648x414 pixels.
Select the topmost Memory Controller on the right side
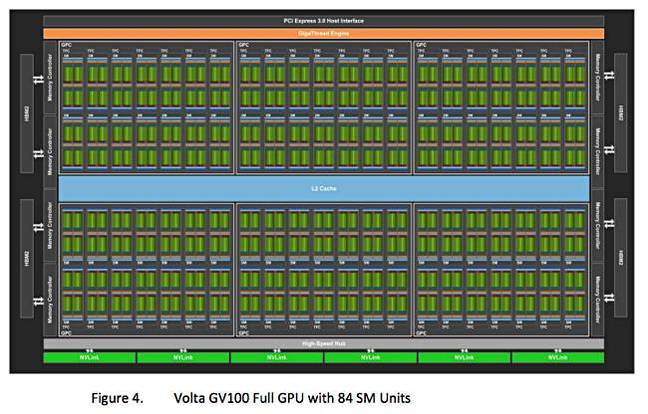597,78
